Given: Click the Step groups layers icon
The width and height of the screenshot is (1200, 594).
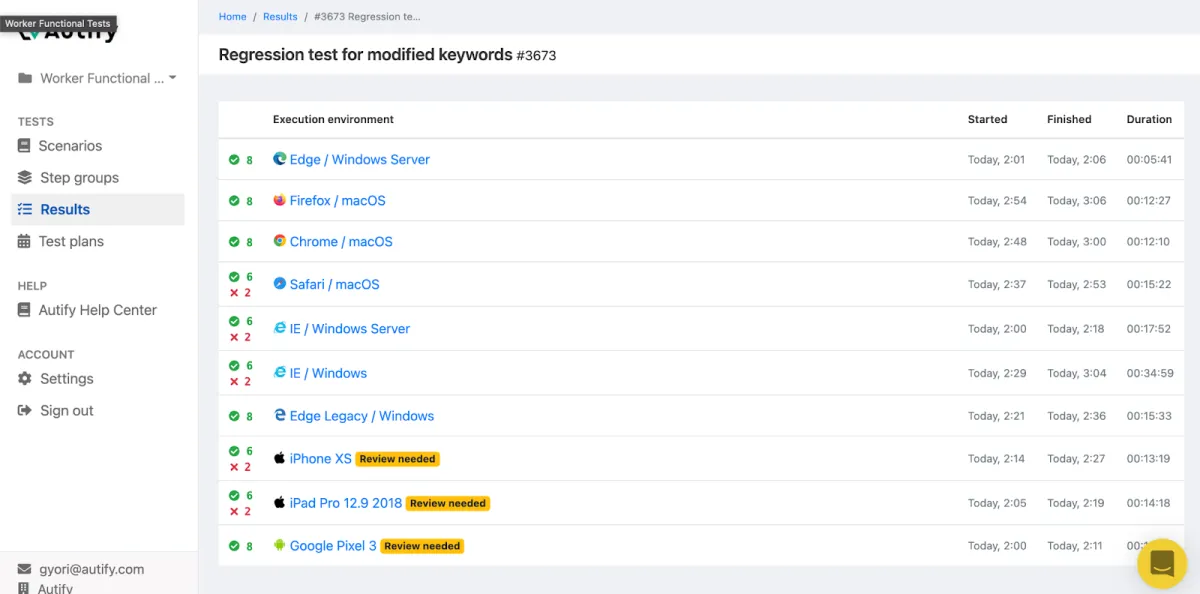Looking at the screenshot, I should [25, 178].
